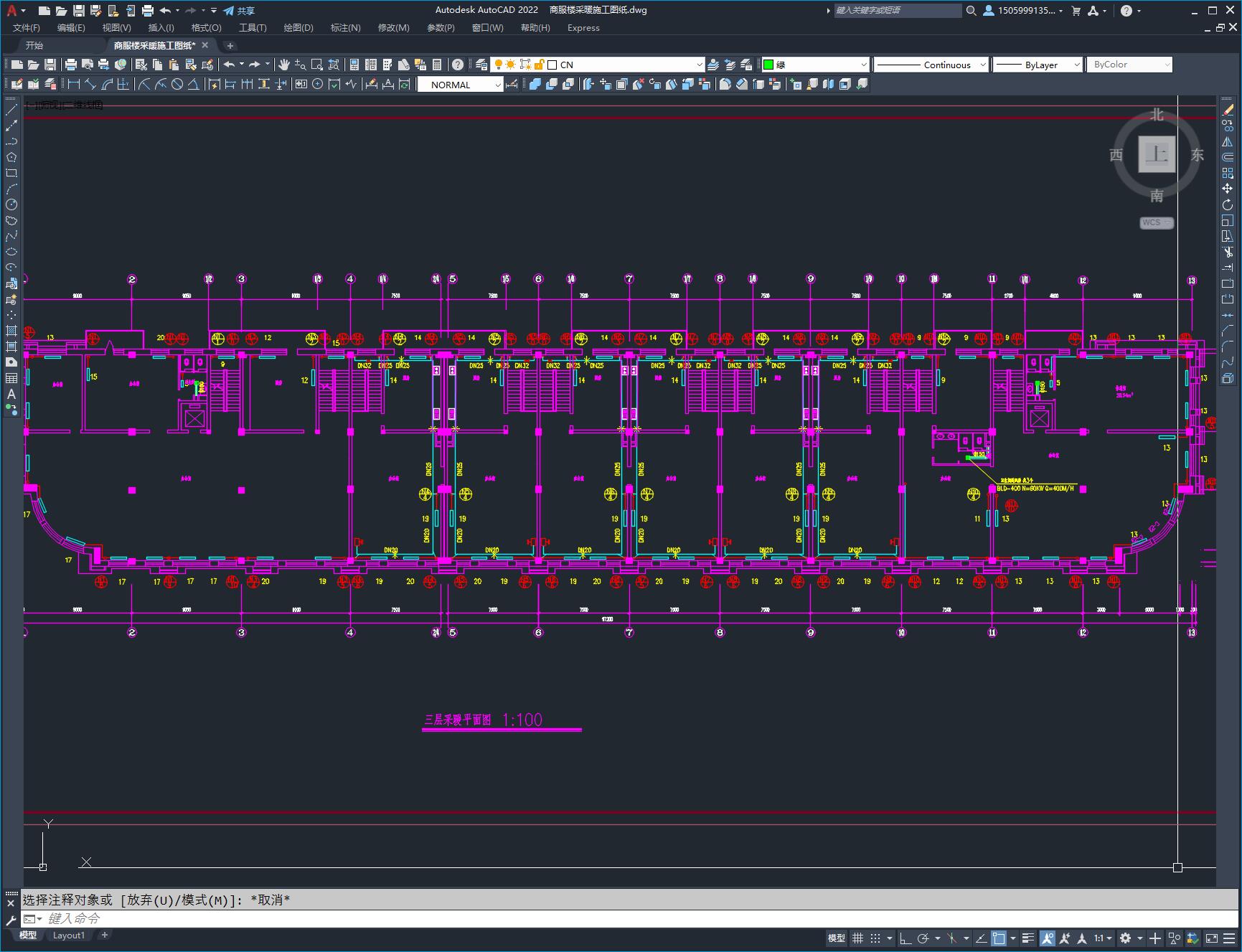This screenshot has width=1242, height=952.
Task: Open the Express menu
Action: (583, 27)
